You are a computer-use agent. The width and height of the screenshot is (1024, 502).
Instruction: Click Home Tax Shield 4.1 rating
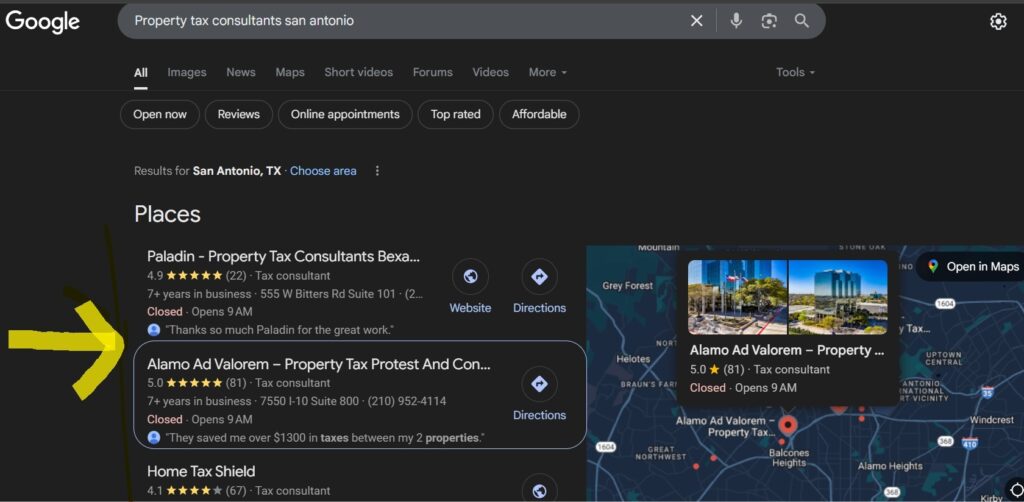[196, 490]
